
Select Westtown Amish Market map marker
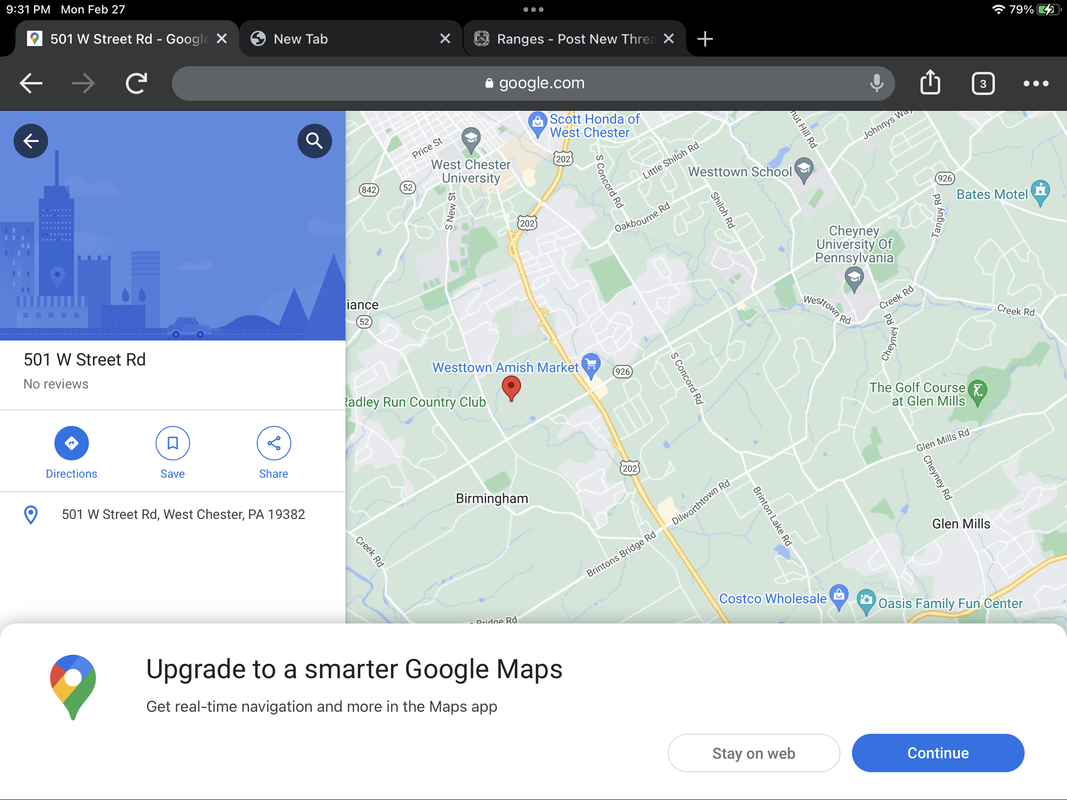point(591,365)
